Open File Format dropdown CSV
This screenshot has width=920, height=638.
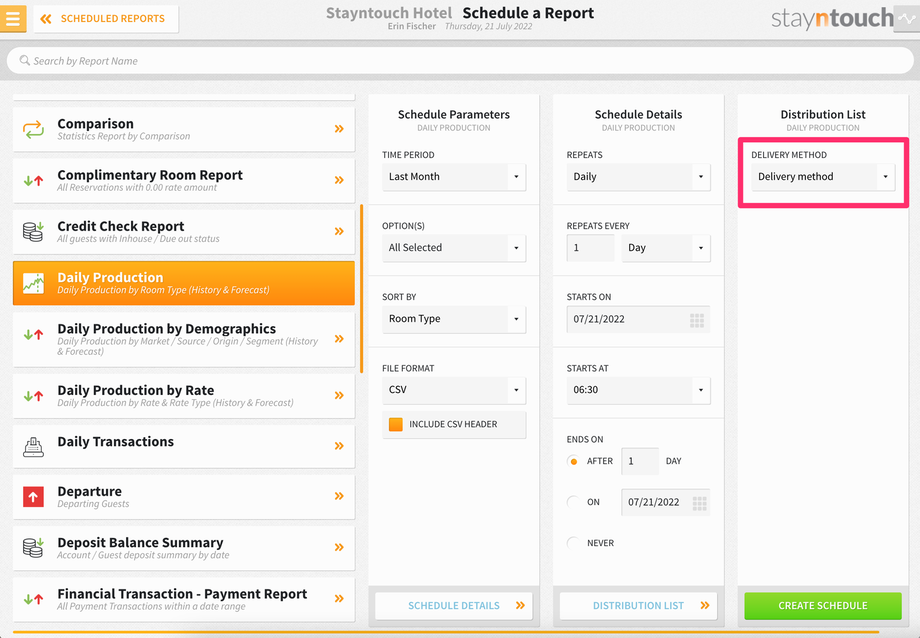coord(454,390)
